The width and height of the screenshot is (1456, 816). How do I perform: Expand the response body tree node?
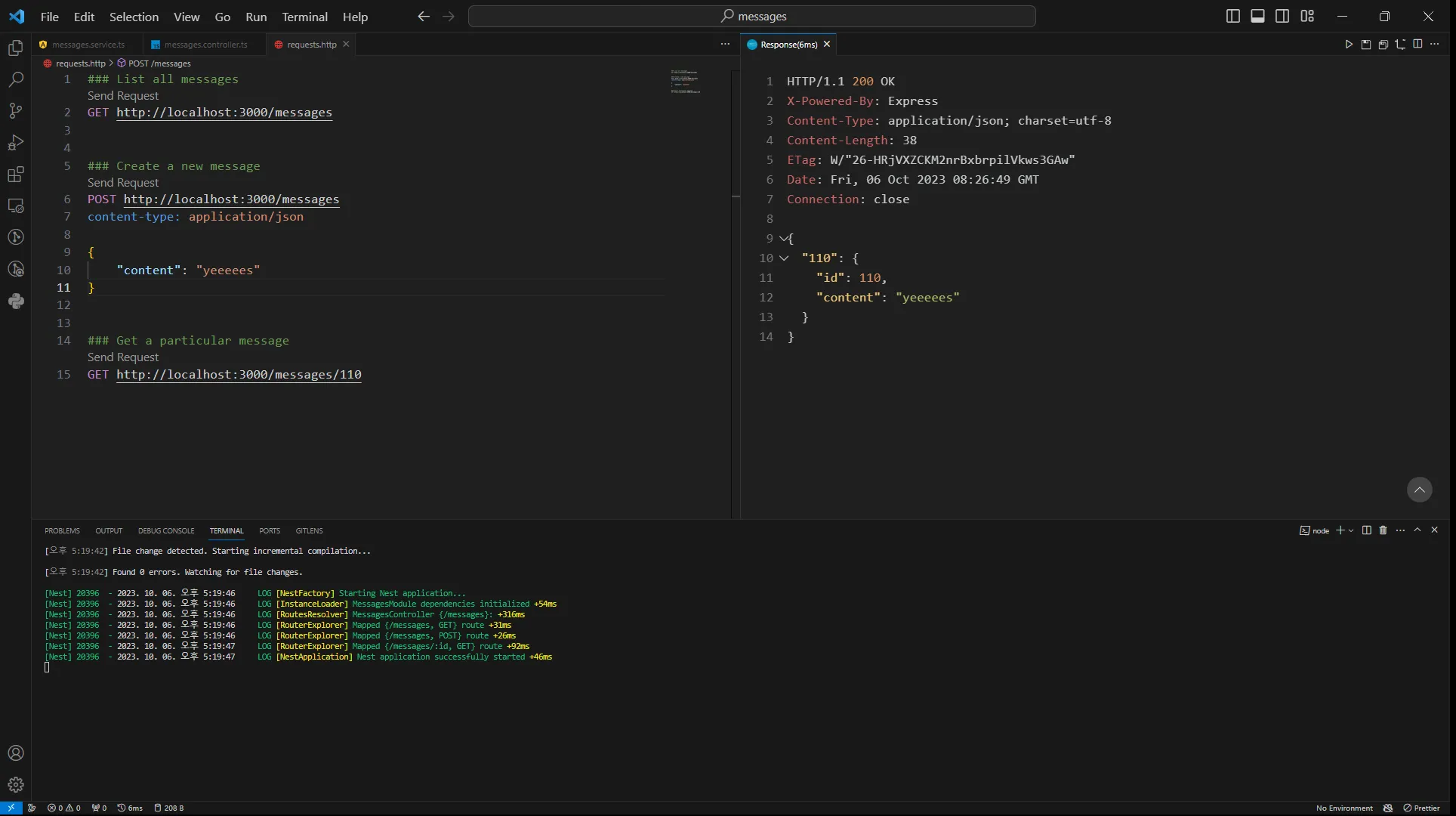click(783, 238)
